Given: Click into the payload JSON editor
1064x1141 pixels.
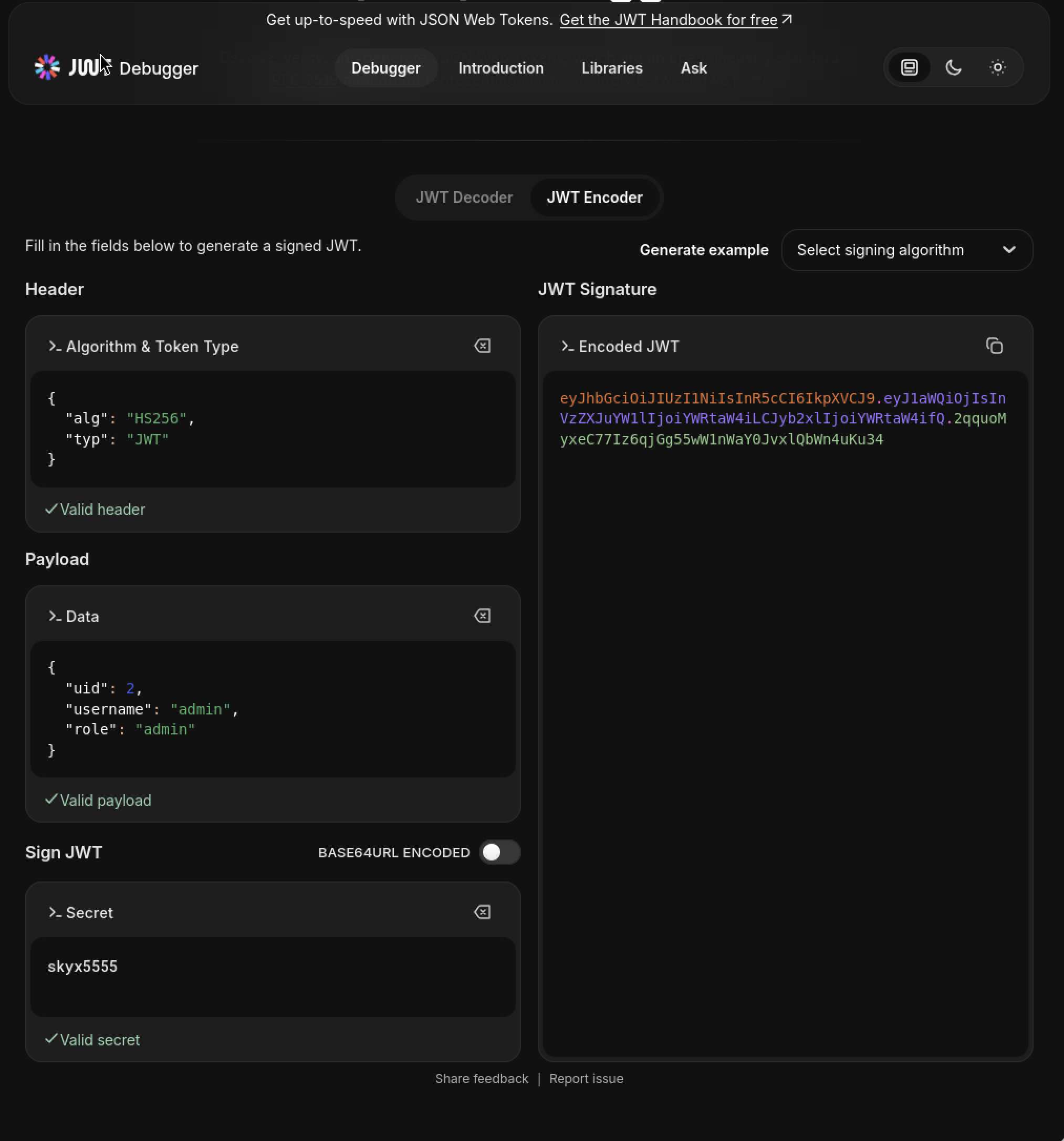Looking at the screenshot, I should 273,709.
